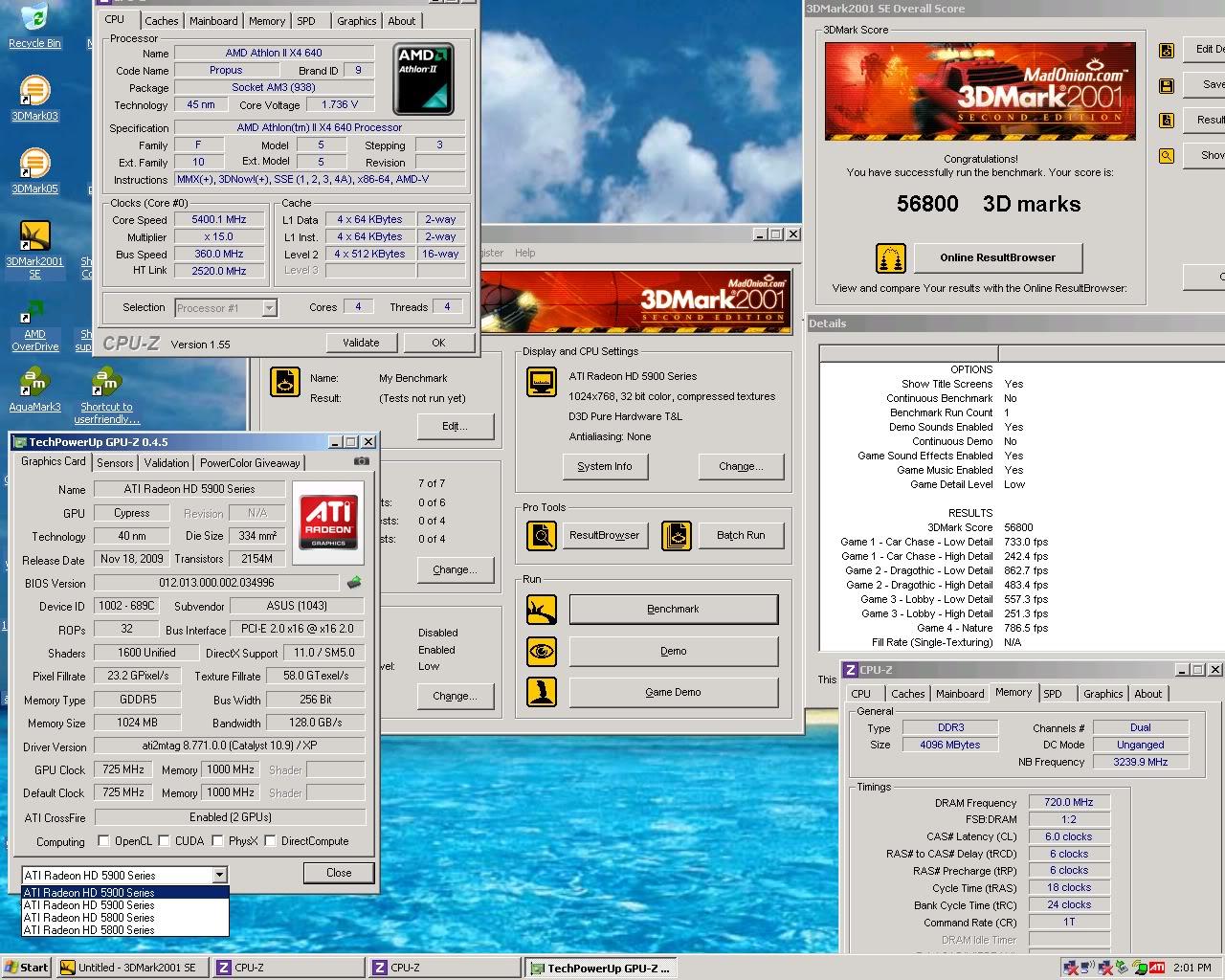Click the icon beside Edit in score window
This screenshot has width=1225, height=980.
(1167, 51)
